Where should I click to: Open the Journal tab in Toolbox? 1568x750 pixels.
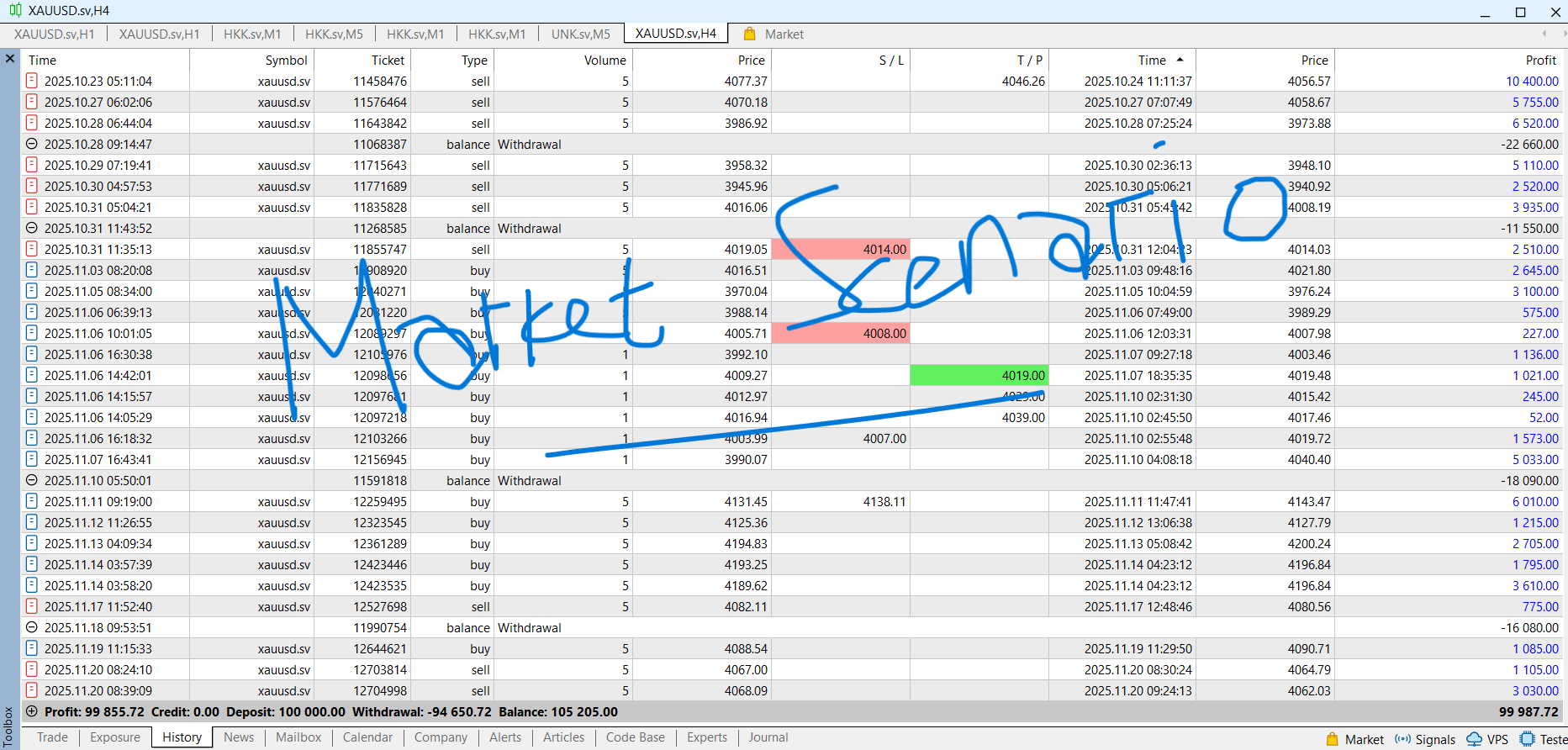pyautogui.click(x=768, y=737)
